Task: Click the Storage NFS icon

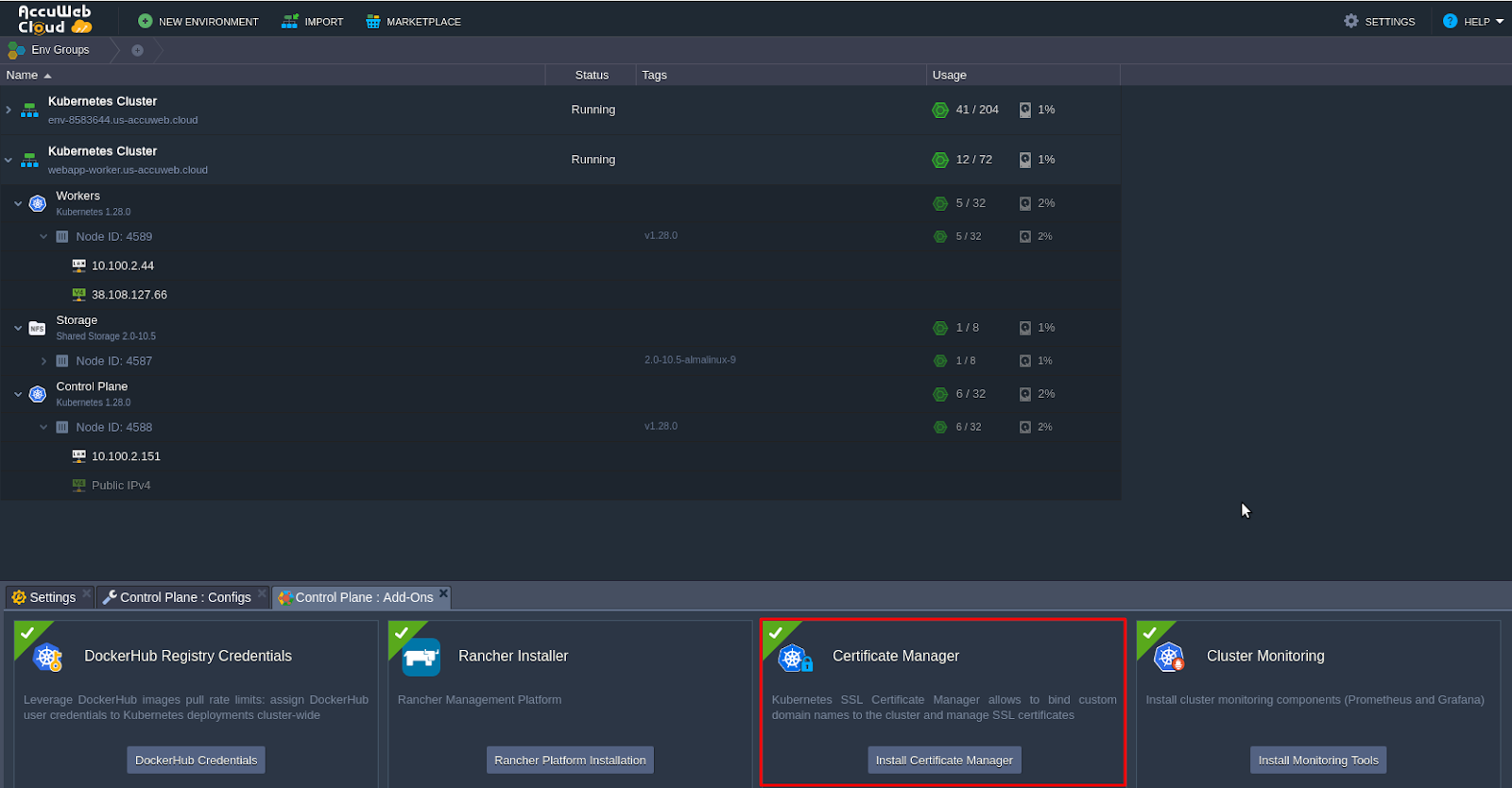Action: (38, 328)
